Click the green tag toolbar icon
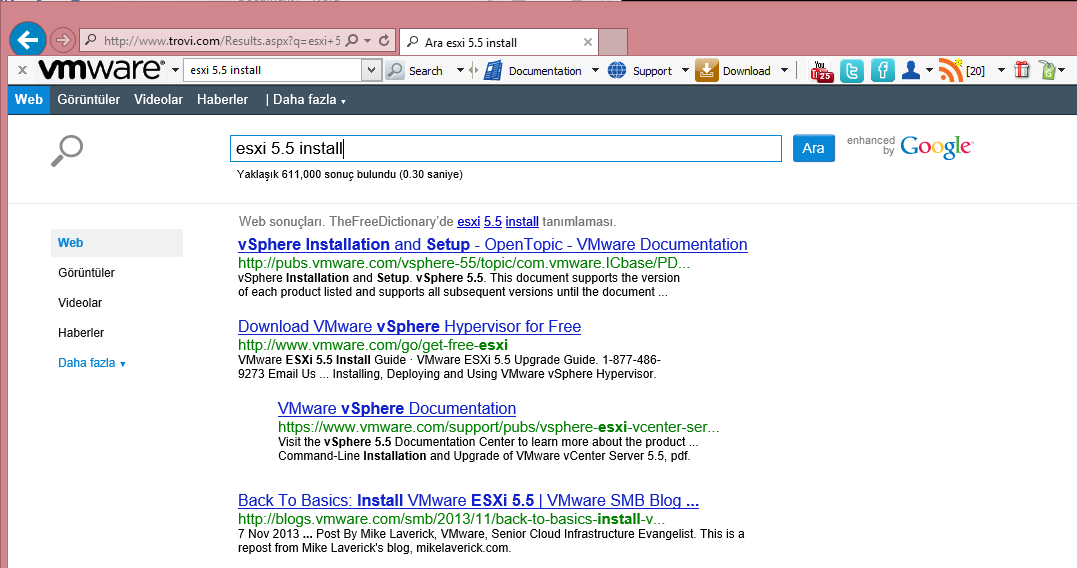The image size is (1077, 568). [x=1047, y=70]
